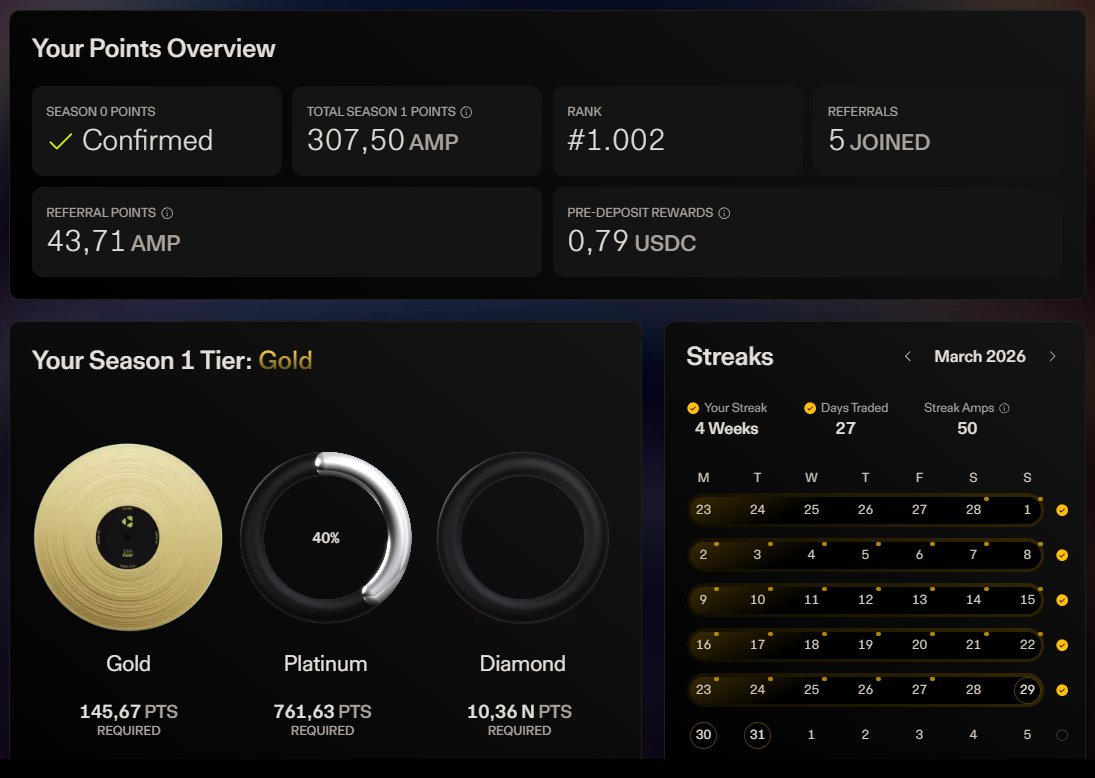Click the Rank #1.002 value

616,140
